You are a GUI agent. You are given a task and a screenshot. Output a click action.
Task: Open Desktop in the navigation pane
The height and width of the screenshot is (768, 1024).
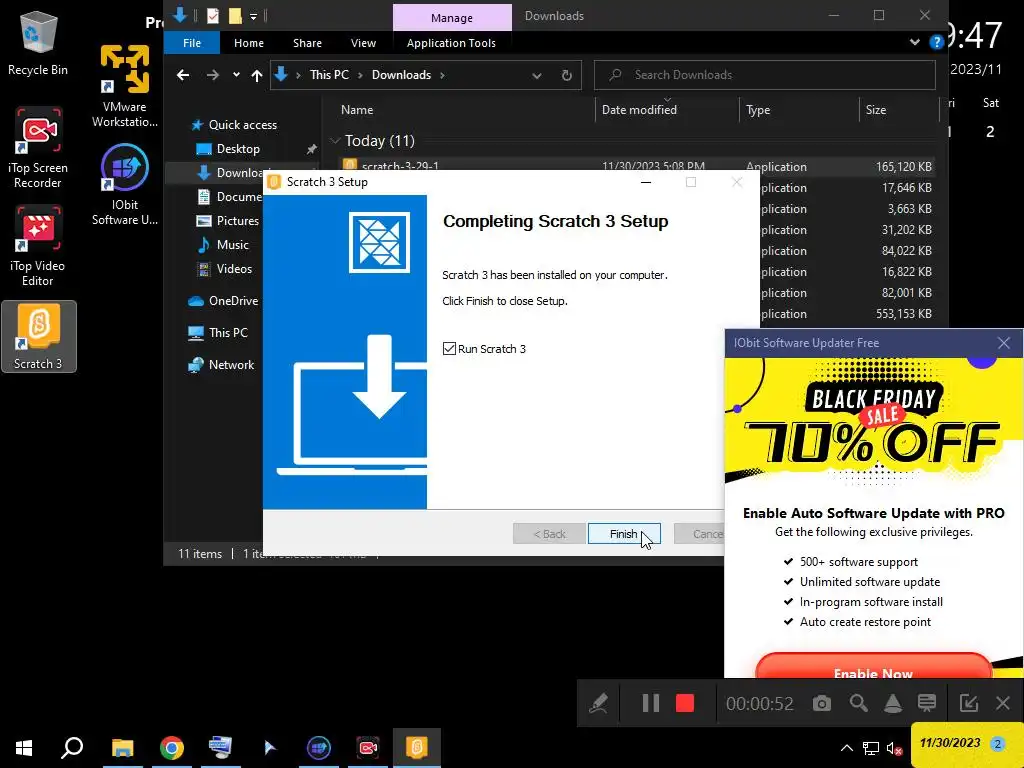click(x=238, y=149)
